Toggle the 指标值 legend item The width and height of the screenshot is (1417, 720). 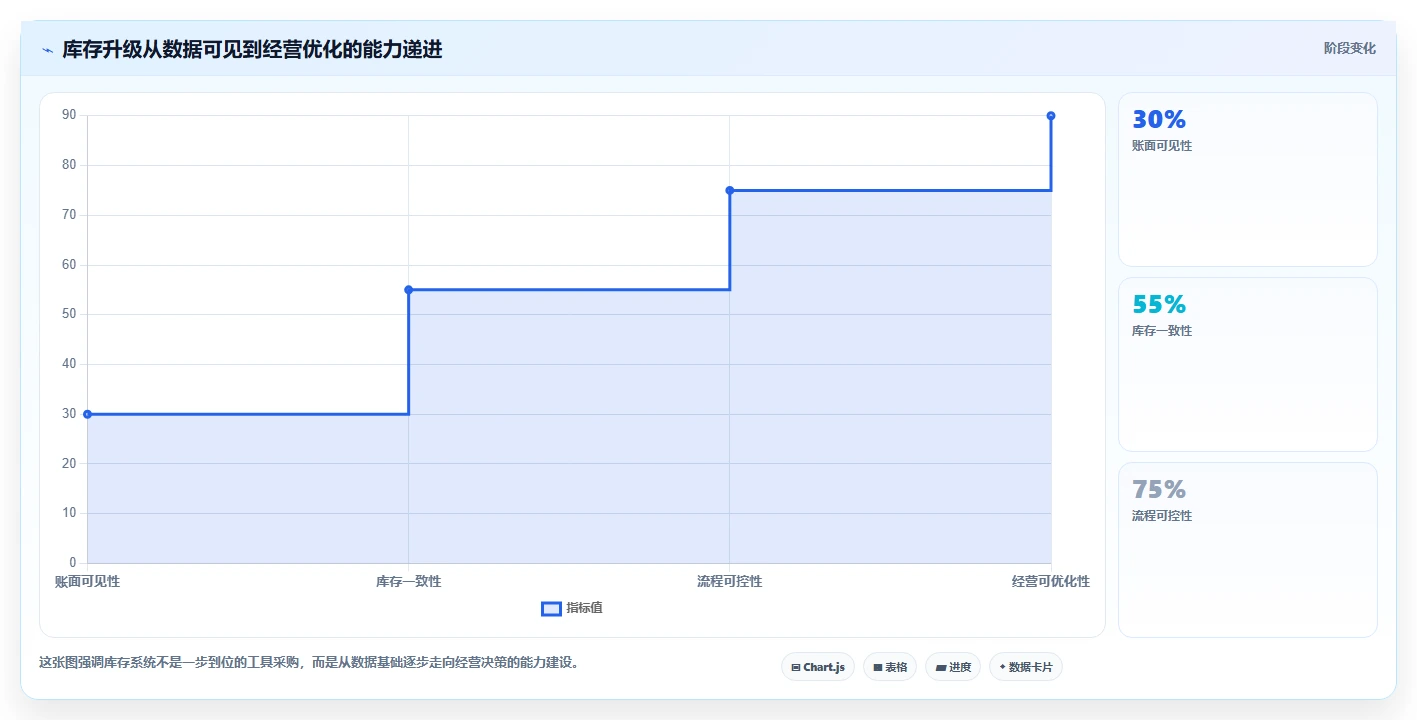tap(572, 608)
